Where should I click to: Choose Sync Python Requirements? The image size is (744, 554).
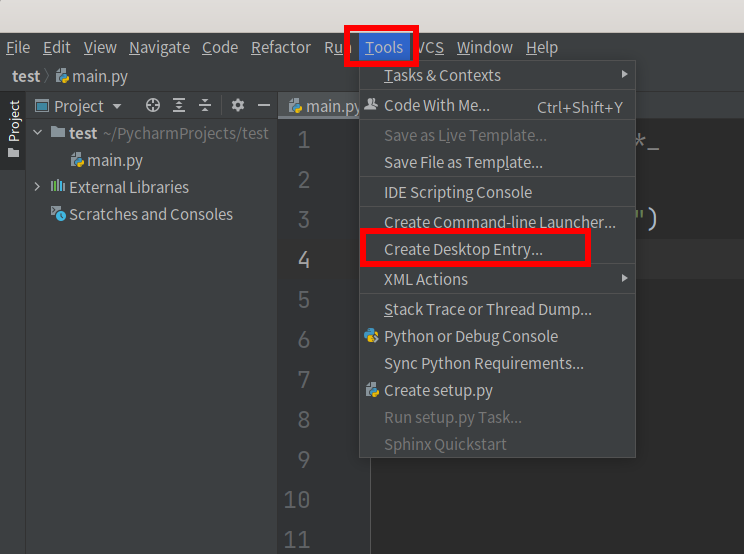tap(497, 363)
